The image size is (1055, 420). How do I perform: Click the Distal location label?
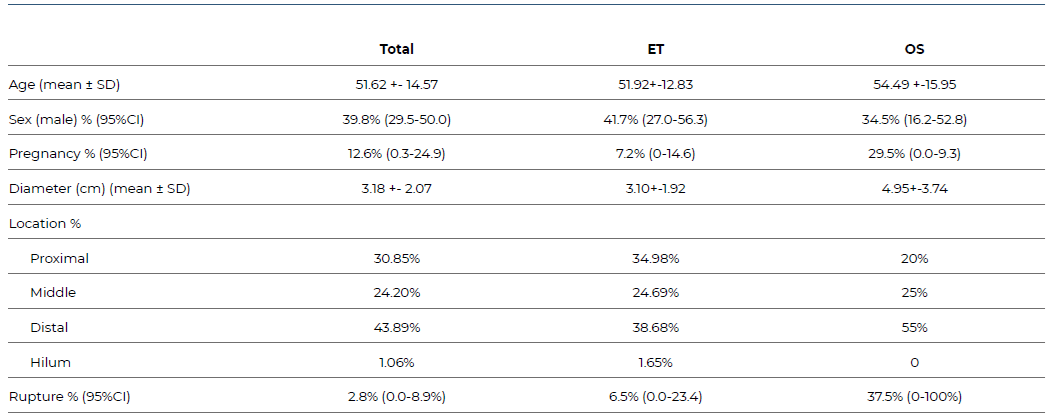tap(49, 327)
